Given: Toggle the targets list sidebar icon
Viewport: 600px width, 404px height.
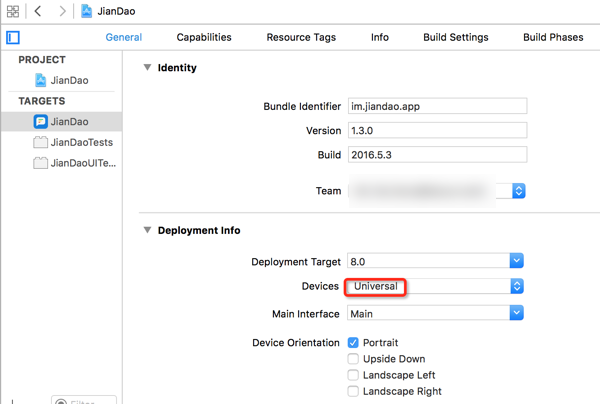Looking at the screenshot, I should click(13, 38).
